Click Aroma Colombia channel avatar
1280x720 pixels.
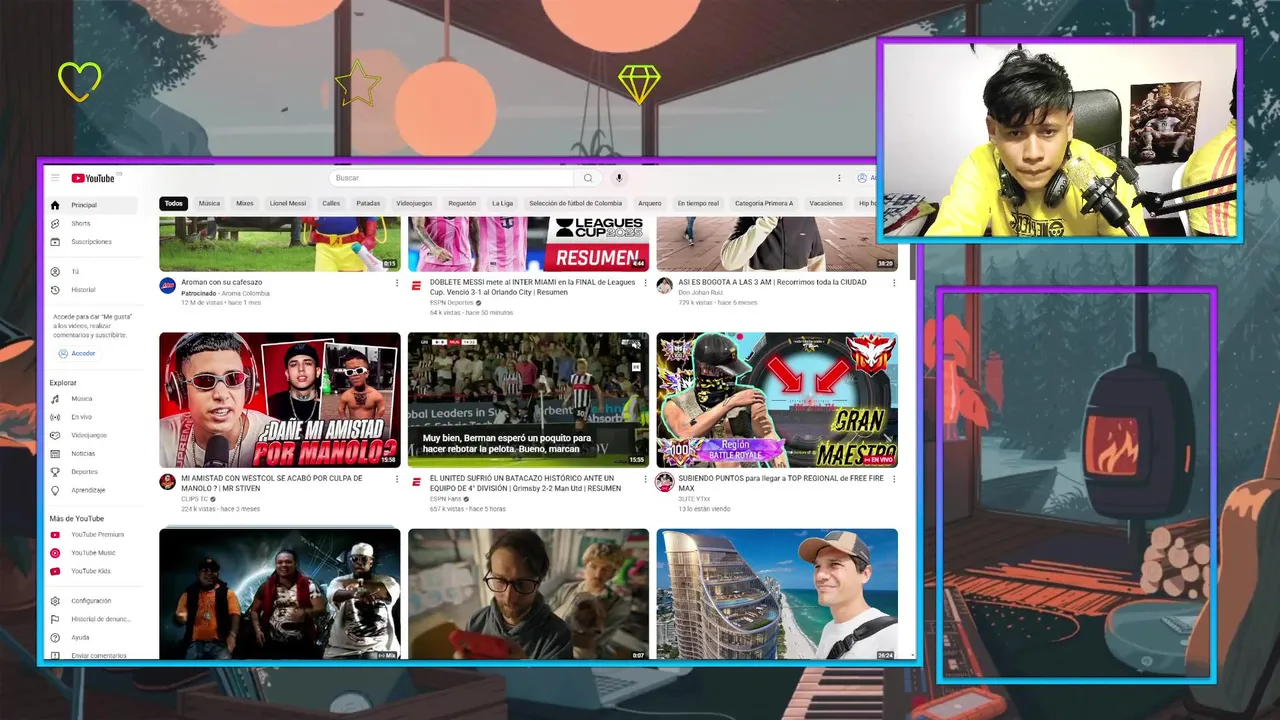(x=167, y=286)
